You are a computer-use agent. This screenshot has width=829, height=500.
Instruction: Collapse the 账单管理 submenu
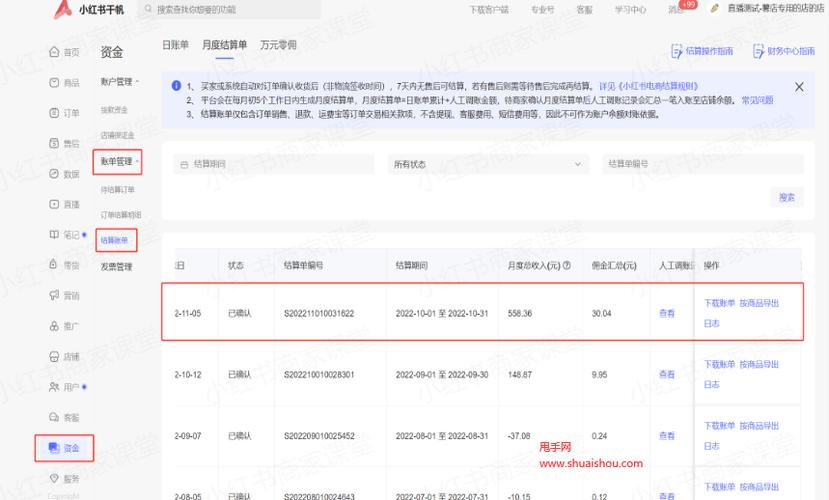pos(120,161)
